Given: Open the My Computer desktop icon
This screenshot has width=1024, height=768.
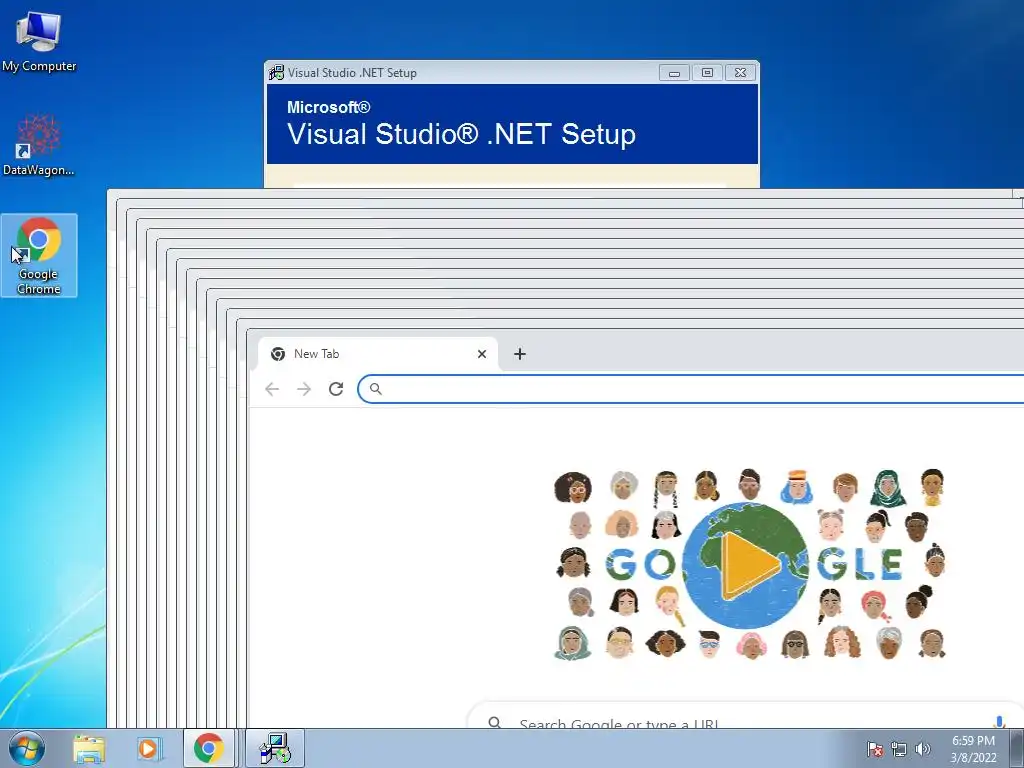Looking at the screenshot, I should [x=39, y=40].
